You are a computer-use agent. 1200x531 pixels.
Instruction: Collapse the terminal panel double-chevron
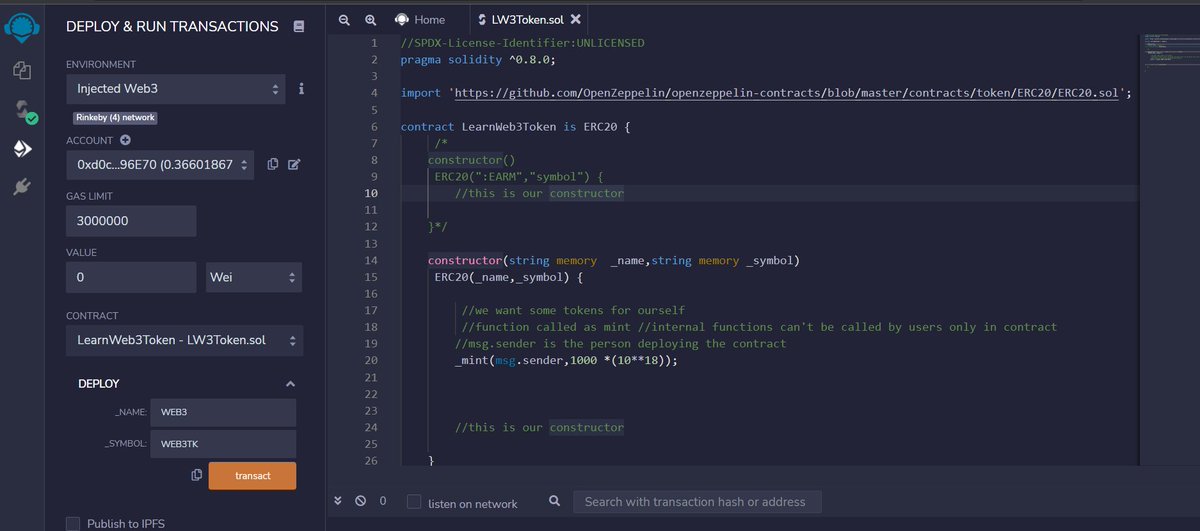click(x=338, y=501)
